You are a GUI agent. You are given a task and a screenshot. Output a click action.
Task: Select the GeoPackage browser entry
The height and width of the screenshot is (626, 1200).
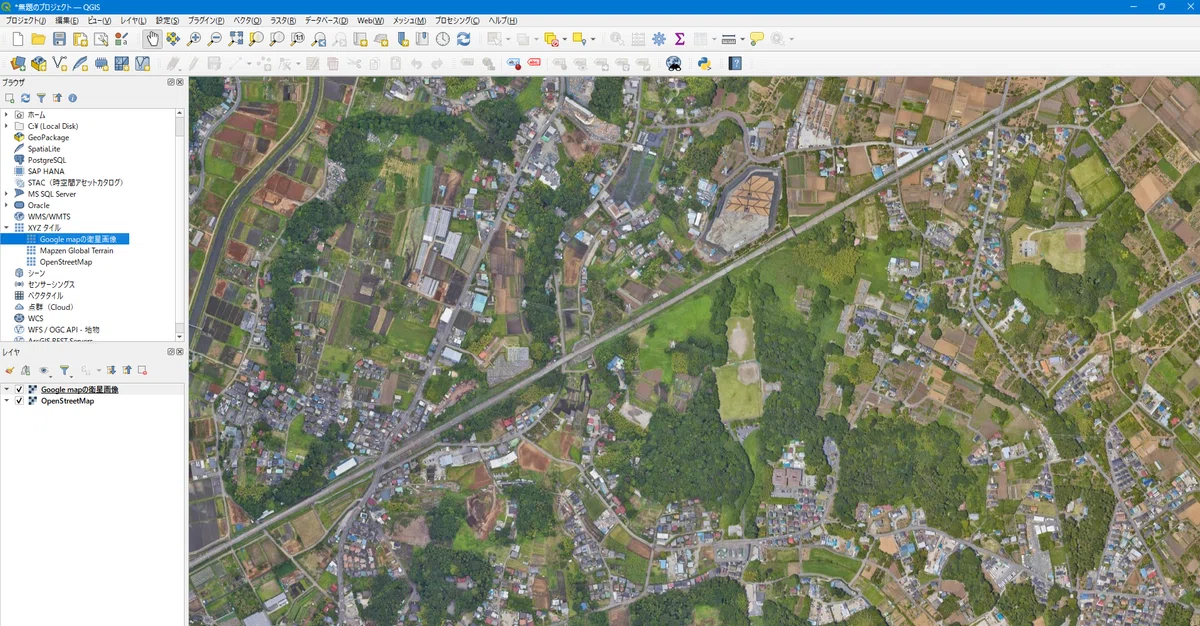48,137
